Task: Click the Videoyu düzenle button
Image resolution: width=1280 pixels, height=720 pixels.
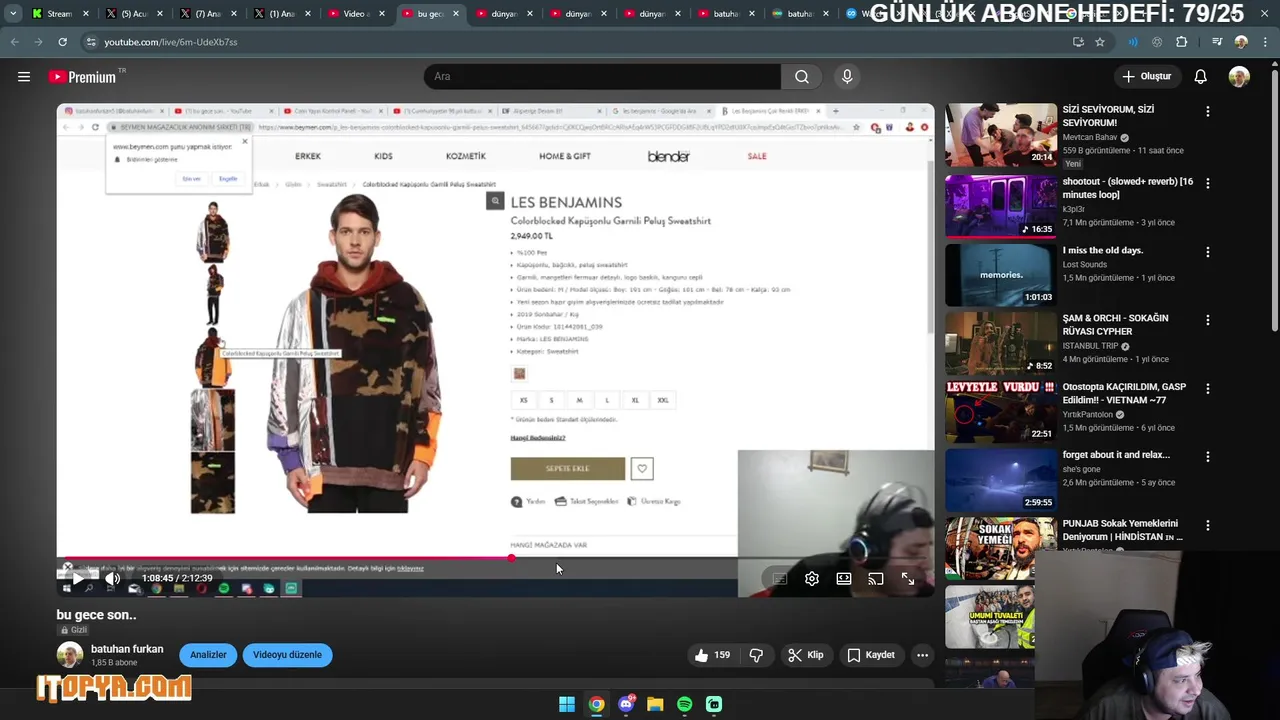Action: click(x=287, y=655)
